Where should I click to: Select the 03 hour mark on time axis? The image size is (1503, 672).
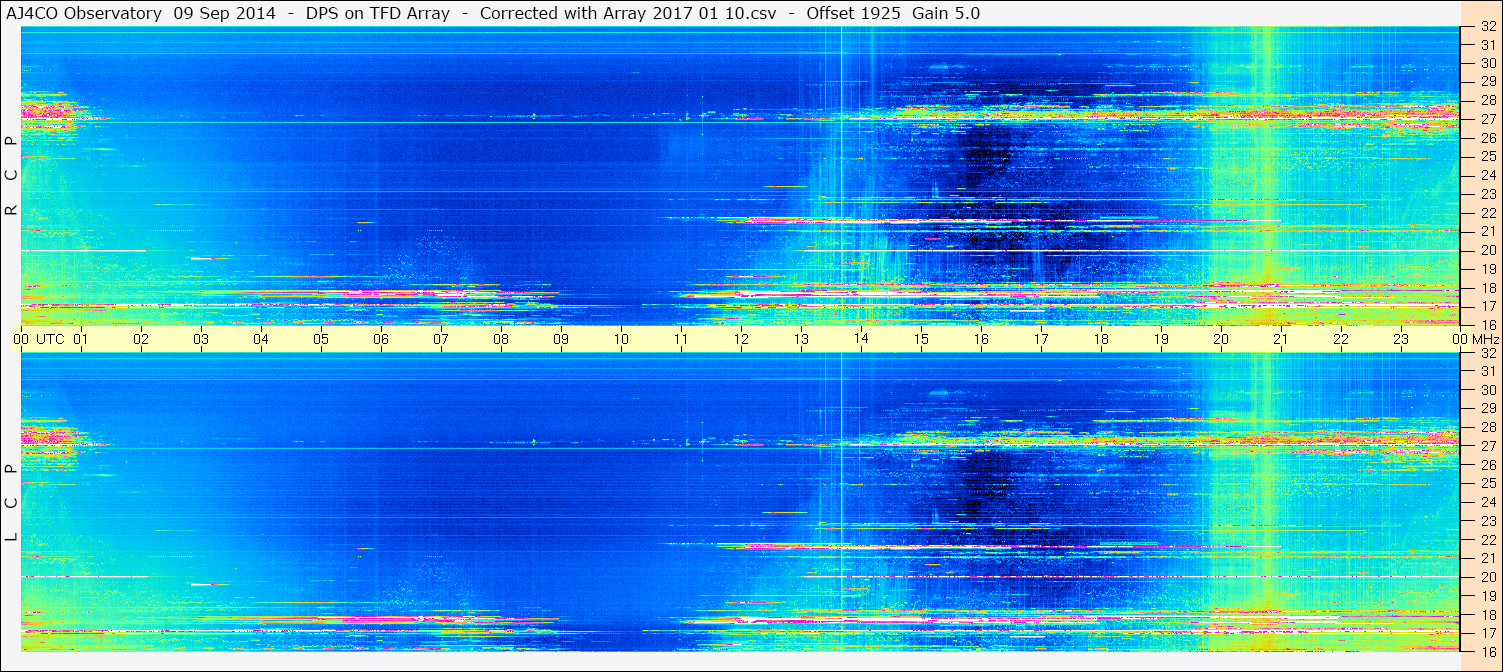click(201, 339)
